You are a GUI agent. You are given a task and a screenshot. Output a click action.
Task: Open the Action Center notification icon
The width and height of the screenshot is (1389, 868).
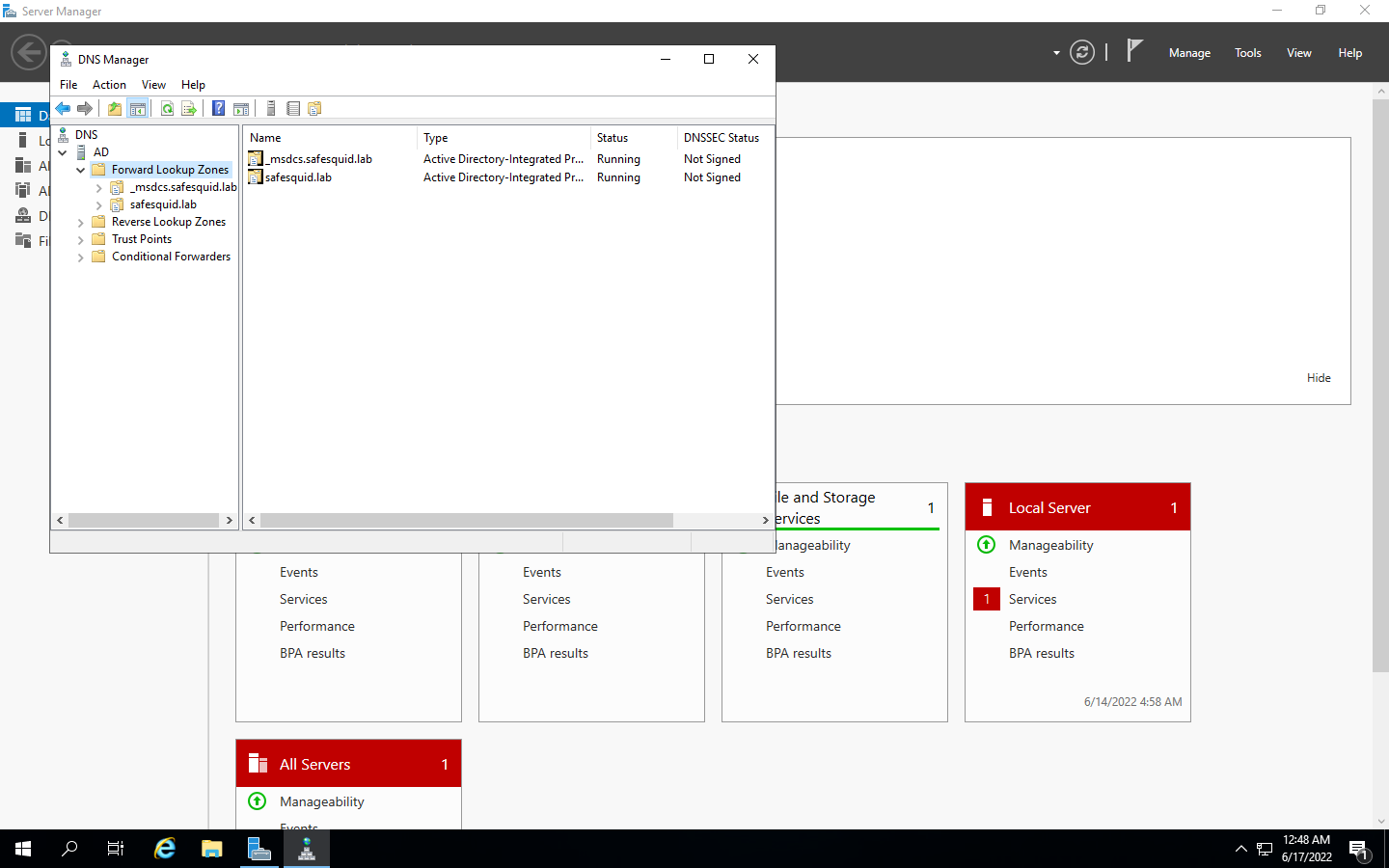1359,849
